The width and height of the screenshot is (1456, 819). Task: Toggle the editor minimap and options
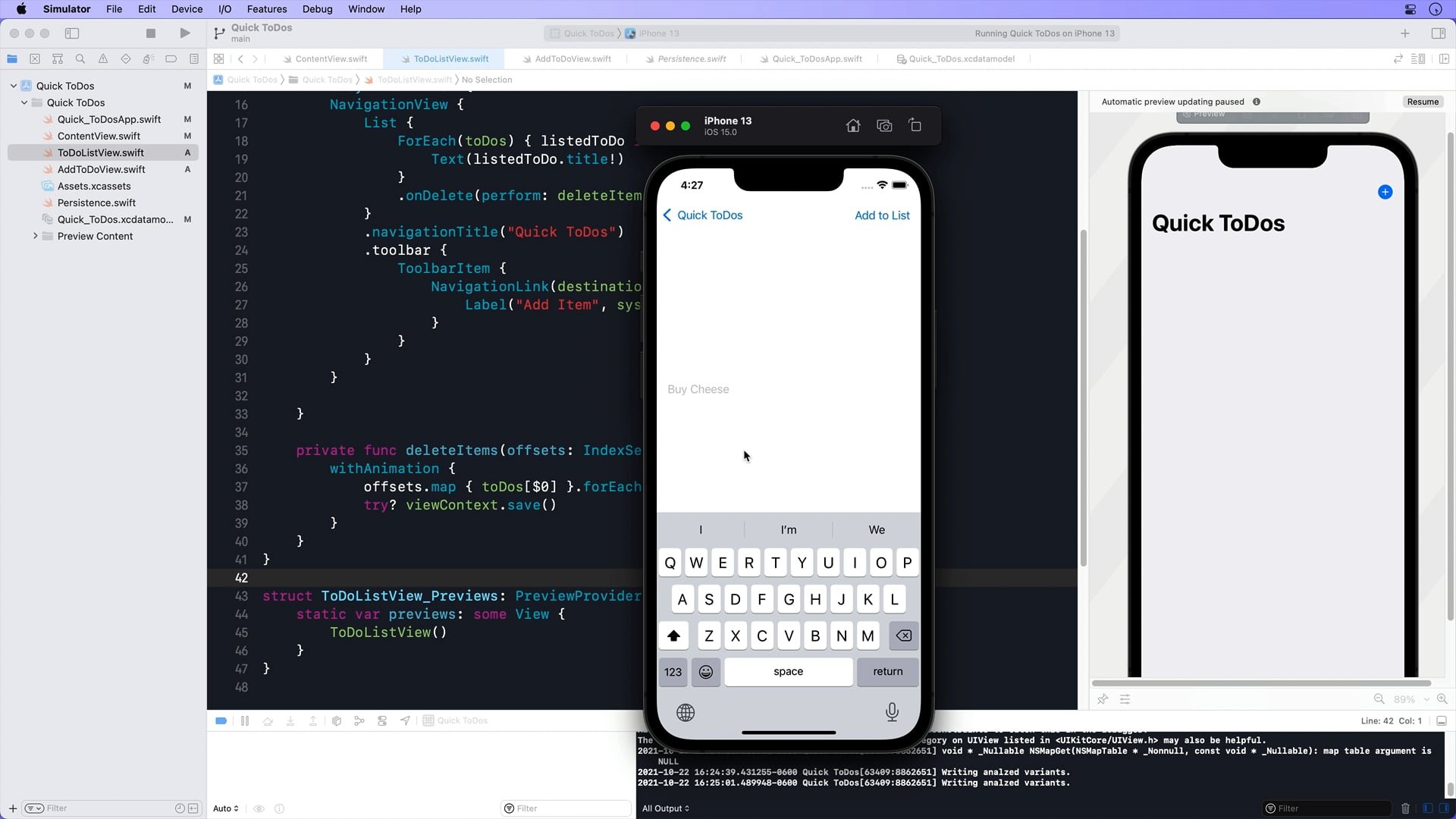pyautogui.click(x=1418, y=59)
